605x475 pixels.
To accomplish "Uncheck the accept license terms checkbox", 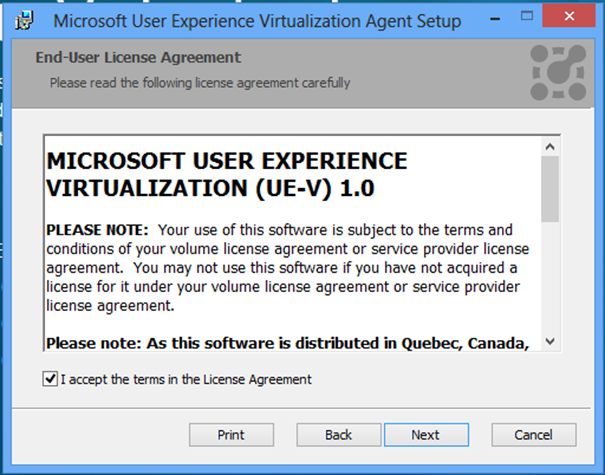I will click(x=50, y=379).
